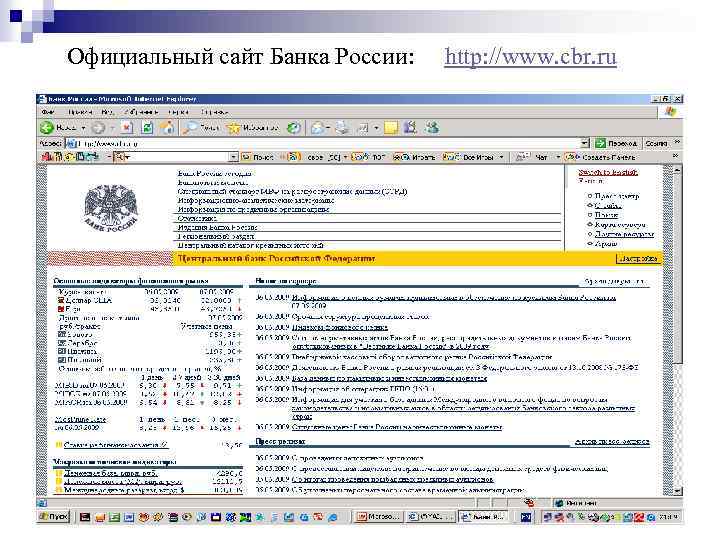Click the green Back (Назад) arrow
This screenshot has height=540, width=720.
[x=47, y=128]
